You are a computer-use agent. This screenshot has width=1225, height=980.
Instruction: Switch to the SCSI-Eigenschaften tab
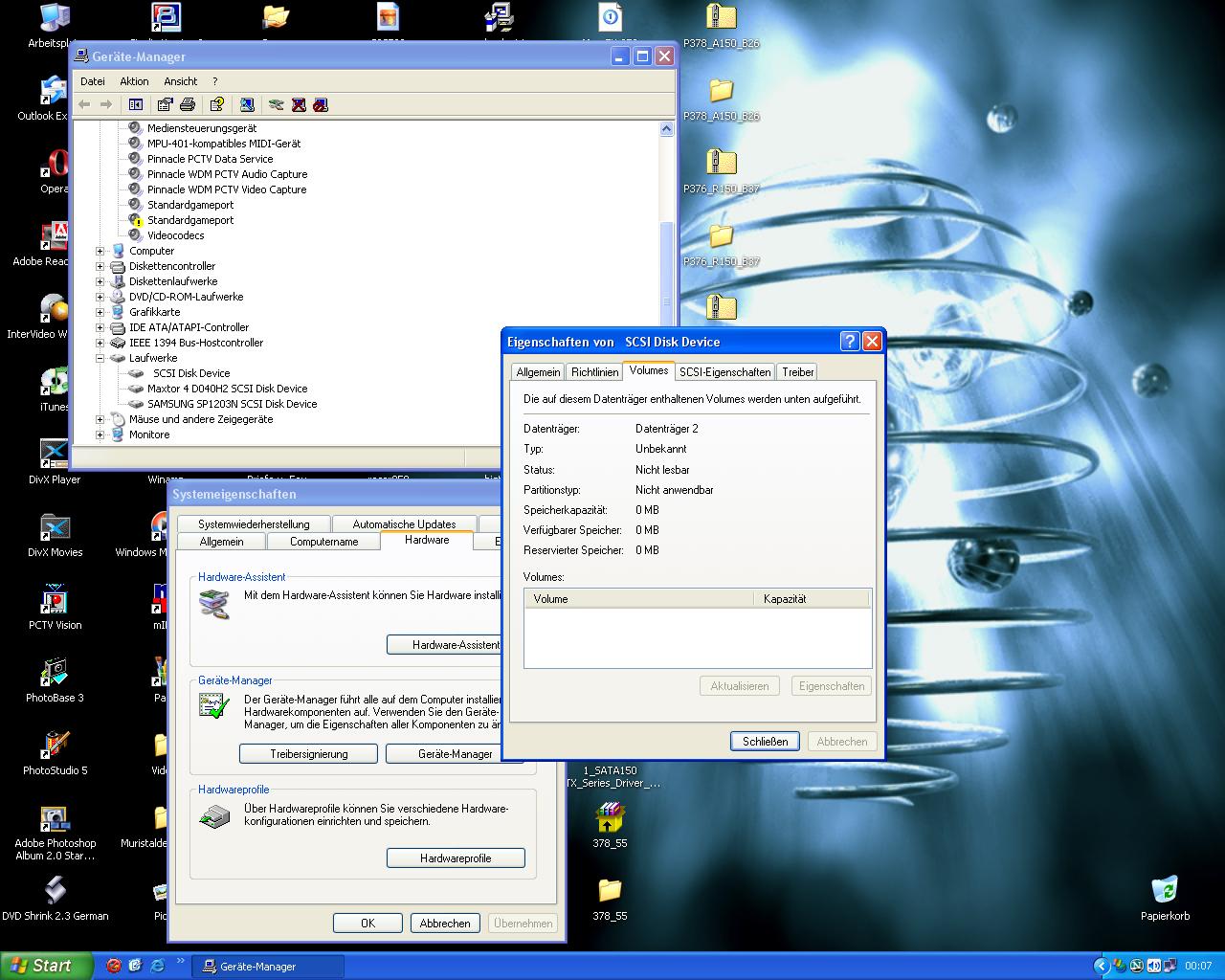[724, 372]
